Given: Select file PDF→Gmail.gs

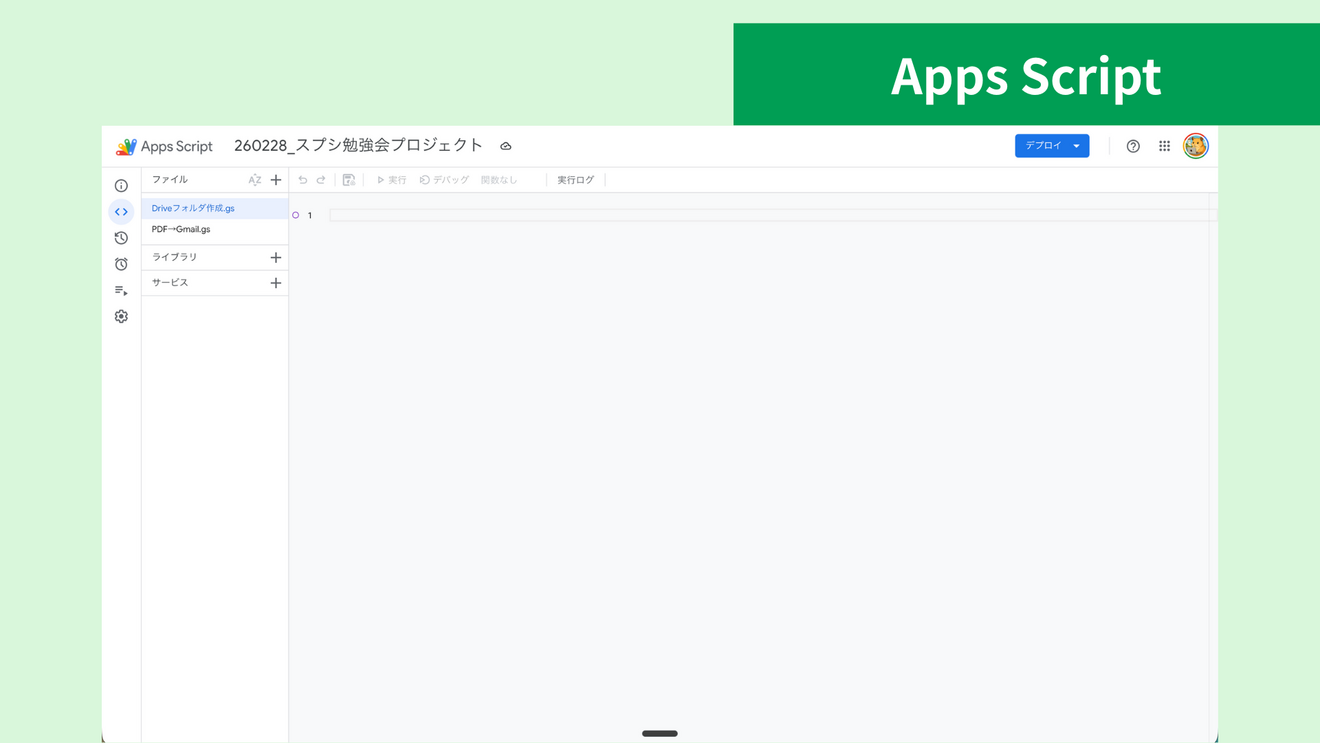Looking at the screenshot, I should click(215, 229).
